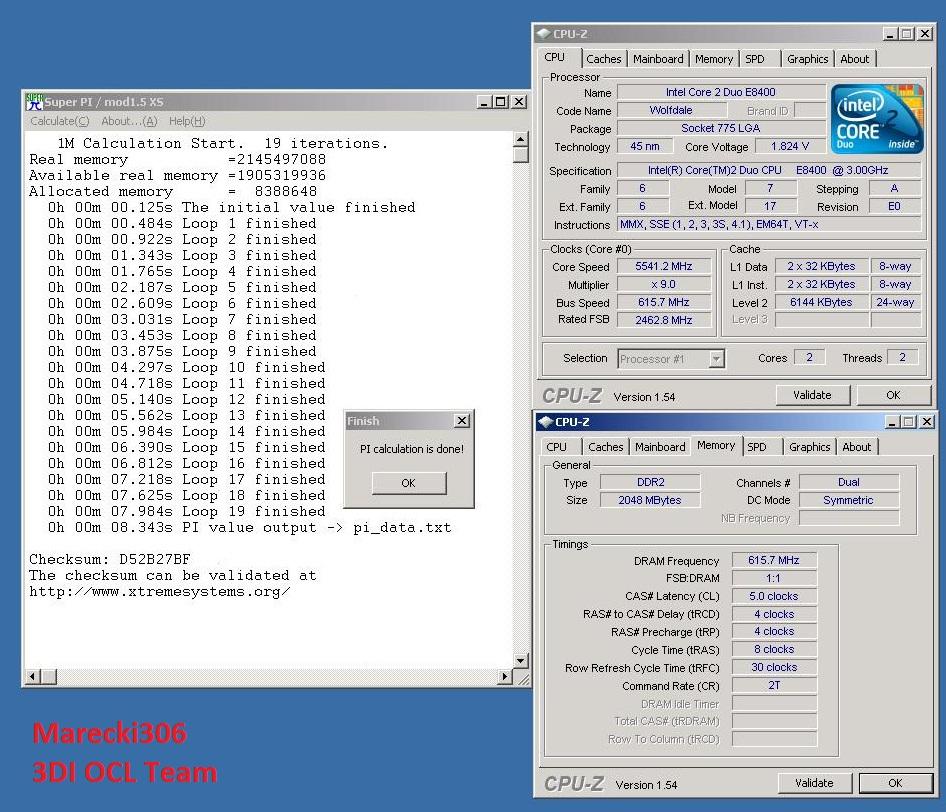Click Super PI horizontal scrollbar thumb
The height and width of the screenshot is (812, 946).
(x=48, y=677)
